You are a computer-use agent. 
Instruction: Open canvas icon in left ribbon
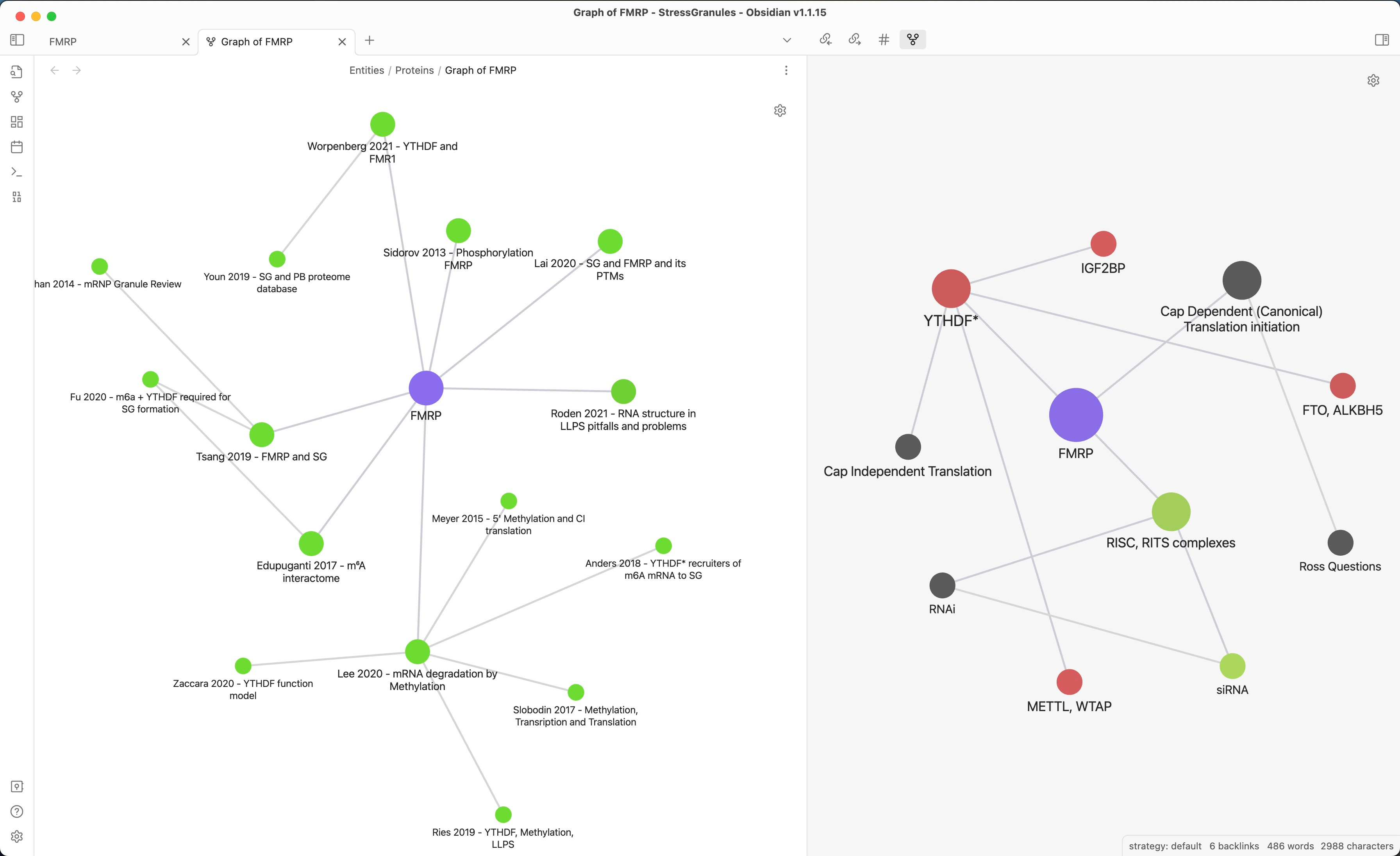point(17,122)
